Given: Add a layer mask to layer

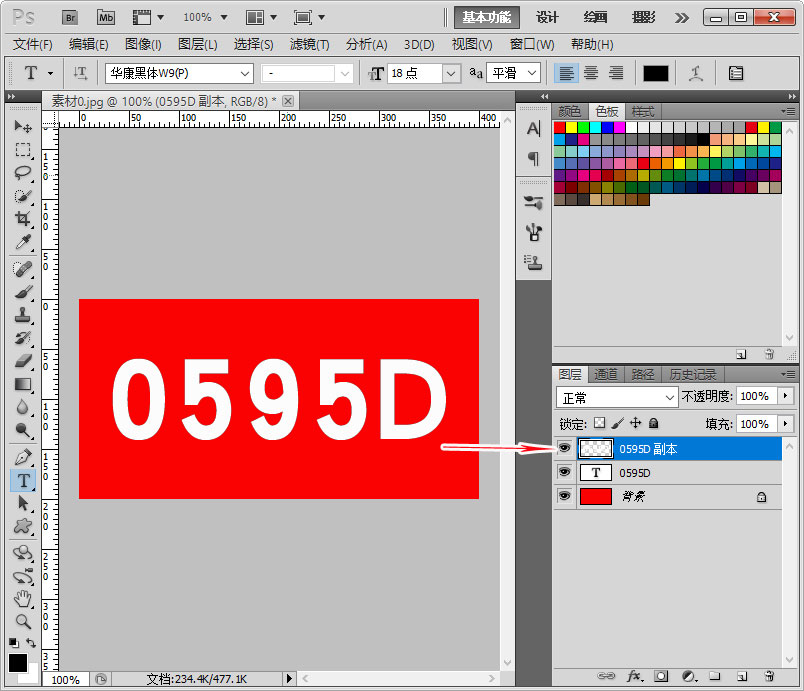Looking at the screenshot, I should click(x=661, y=676).
